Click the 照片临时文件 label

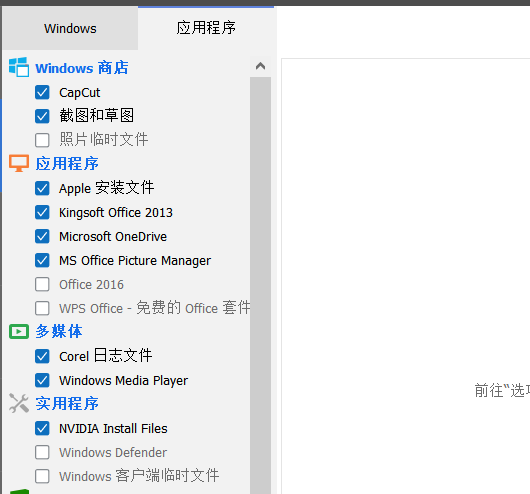pos(104,140)
